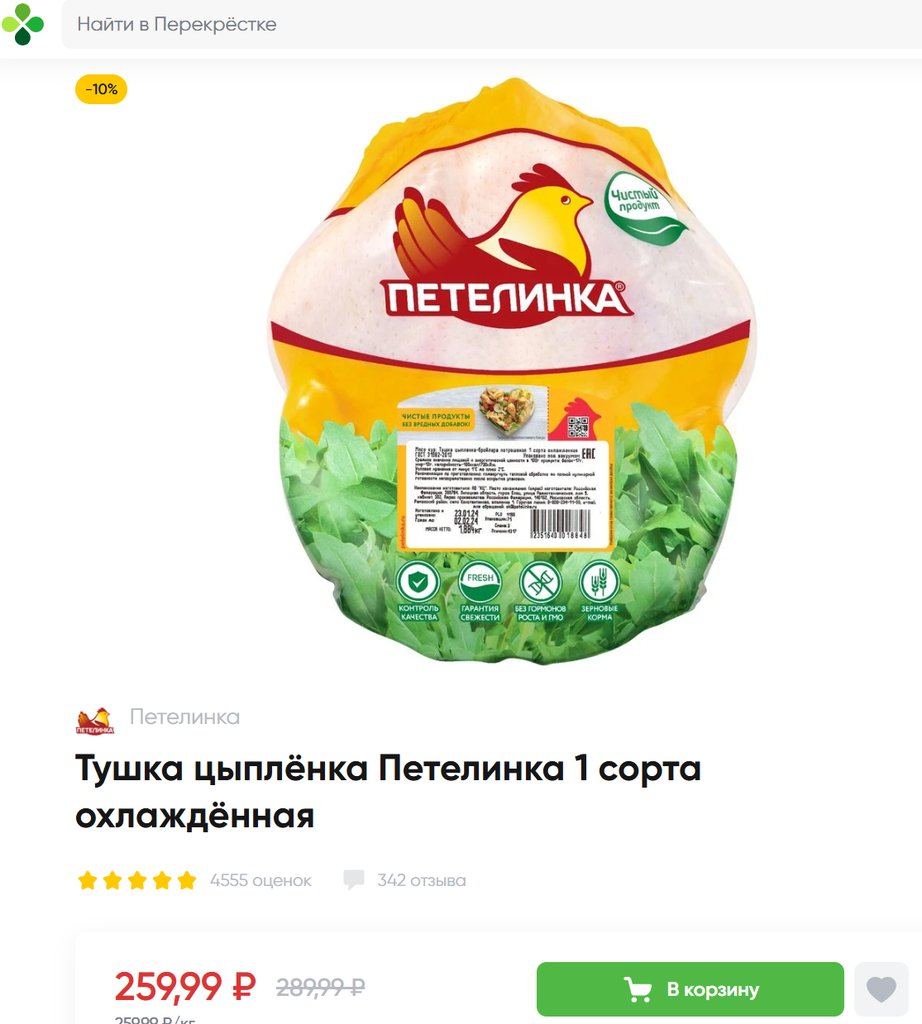Open the Петелинка brand link

(185, 717)
